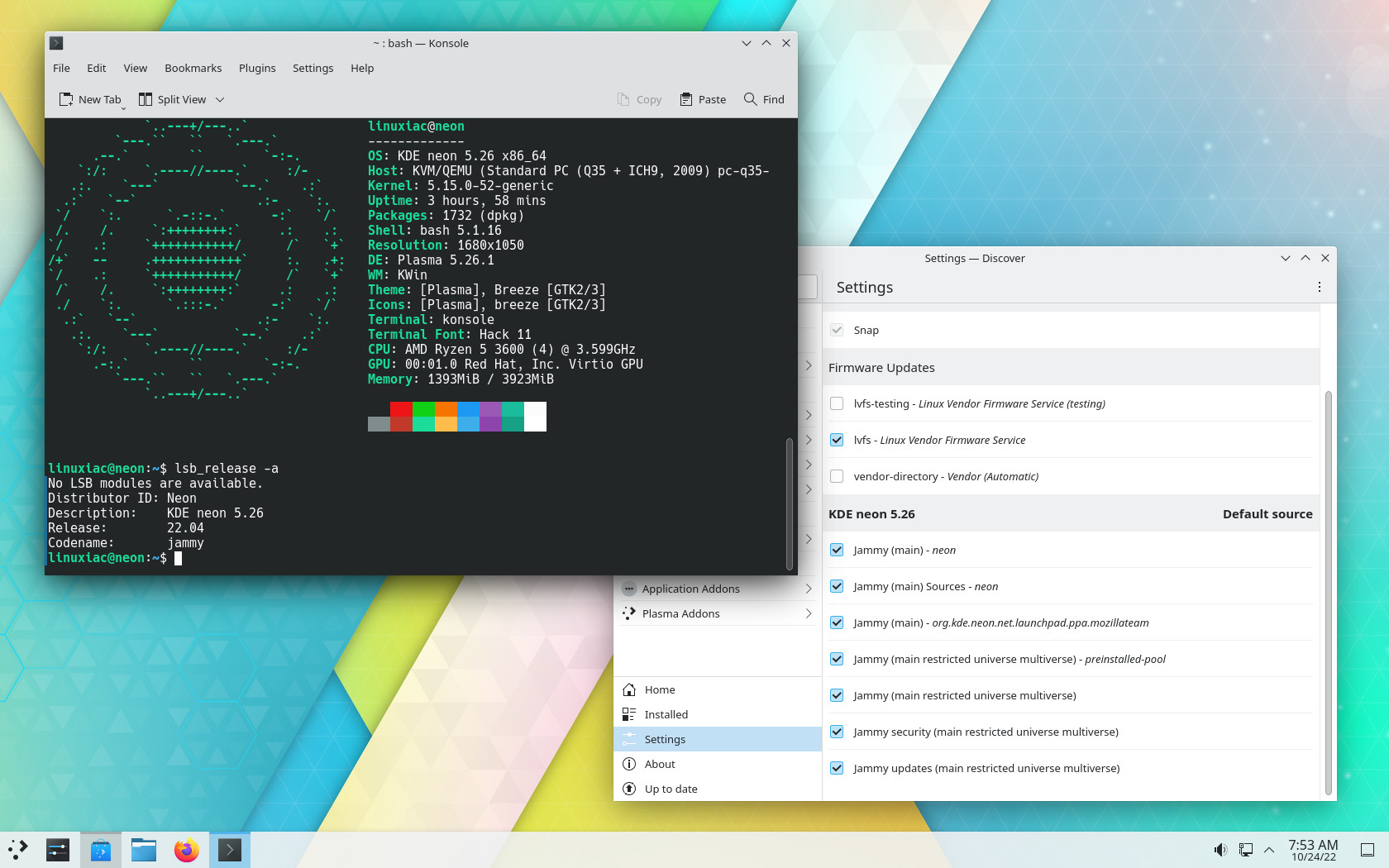The height and width of the screenshot is (868, 1389).
Task: Click the terminal prompt input area
Action: coord(178,558)
